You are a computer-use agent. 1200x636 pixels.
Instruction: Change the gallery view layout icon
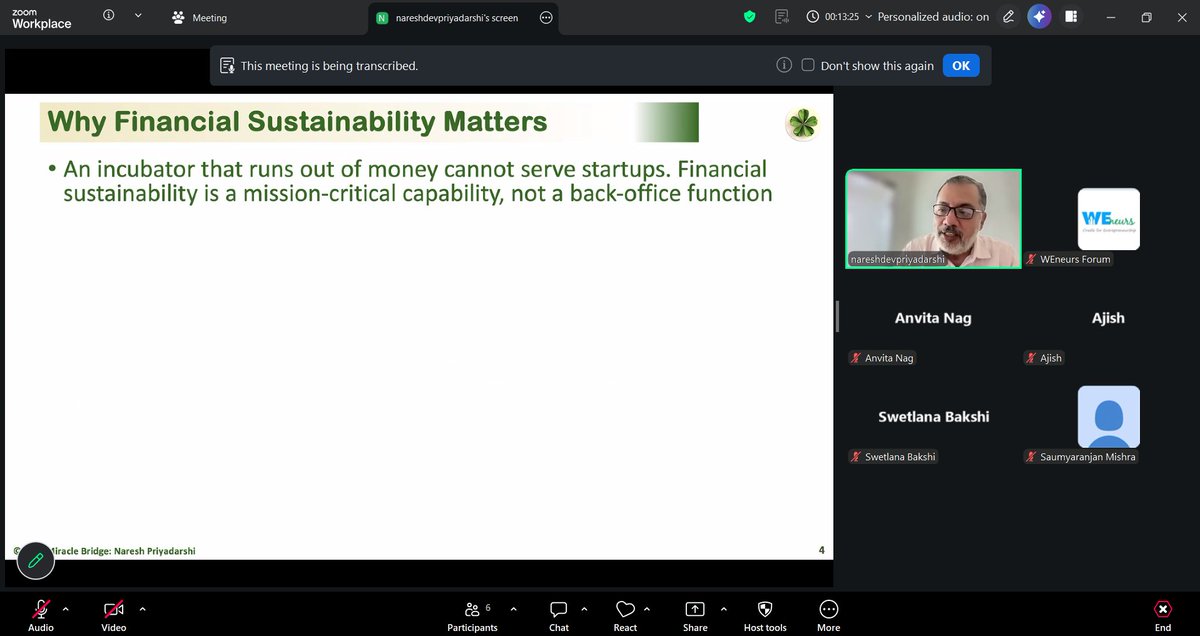coord(1071,17)
